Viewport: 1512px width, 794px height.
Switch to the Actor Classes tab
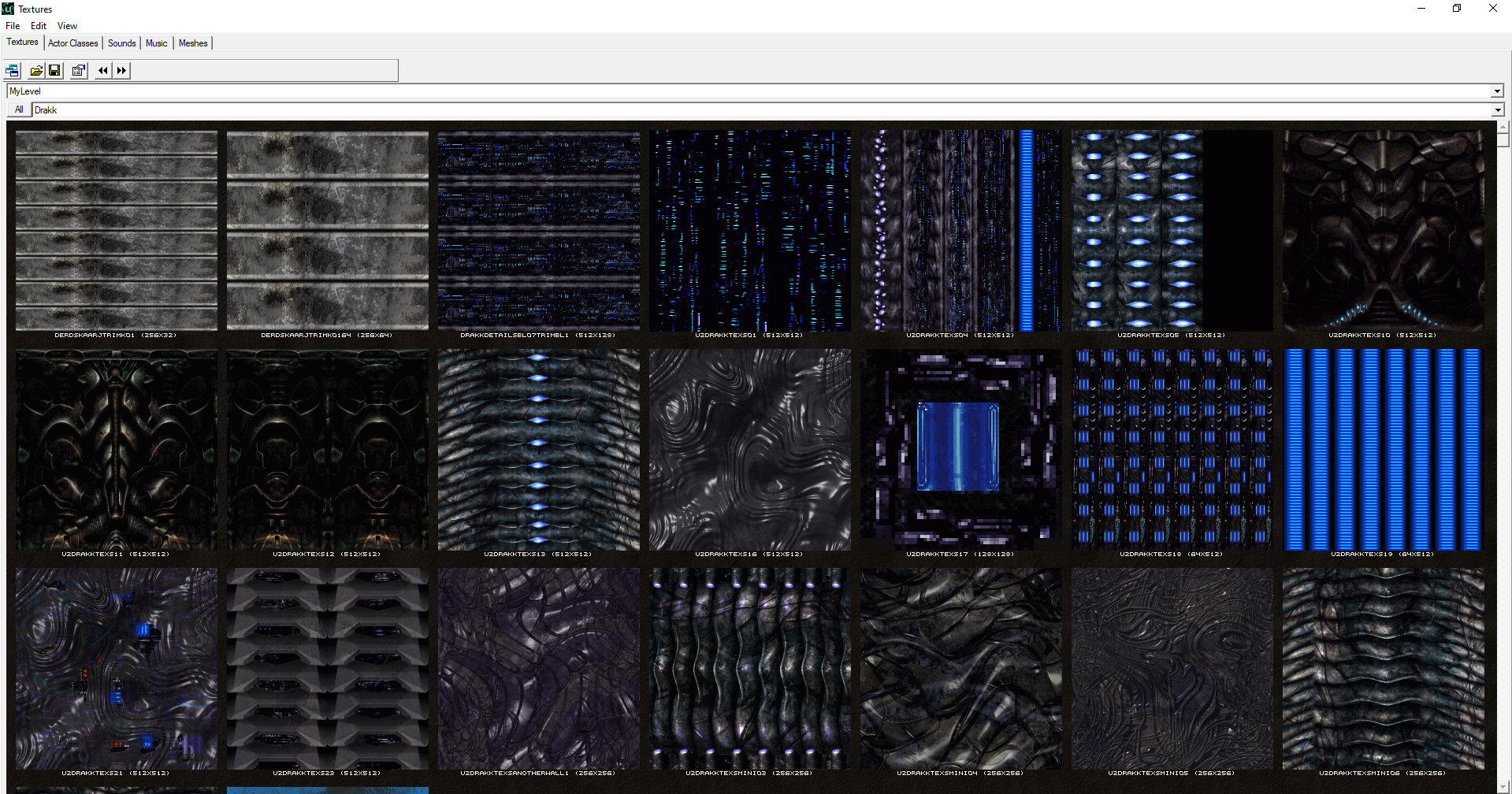[73, 43]
